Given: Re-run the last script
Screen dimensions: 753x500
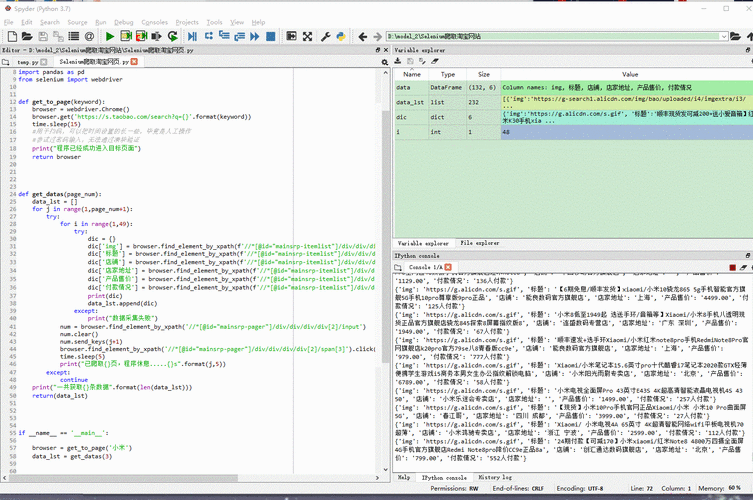Looking at the screenshot, I should tap(172, 36).
